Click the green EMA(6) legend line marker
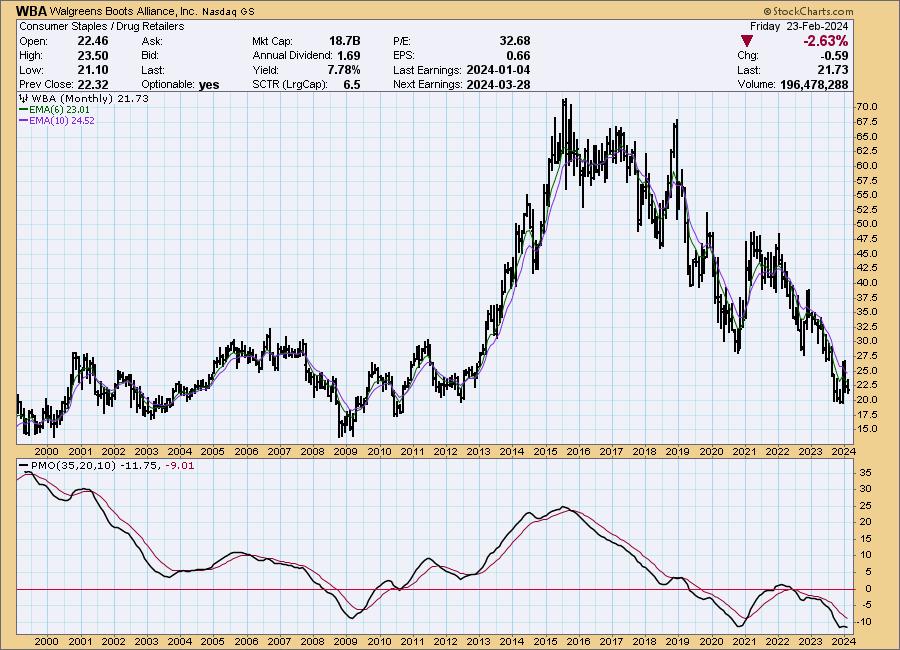The width and height of the screenshot is (900, 650). (24, 110)
